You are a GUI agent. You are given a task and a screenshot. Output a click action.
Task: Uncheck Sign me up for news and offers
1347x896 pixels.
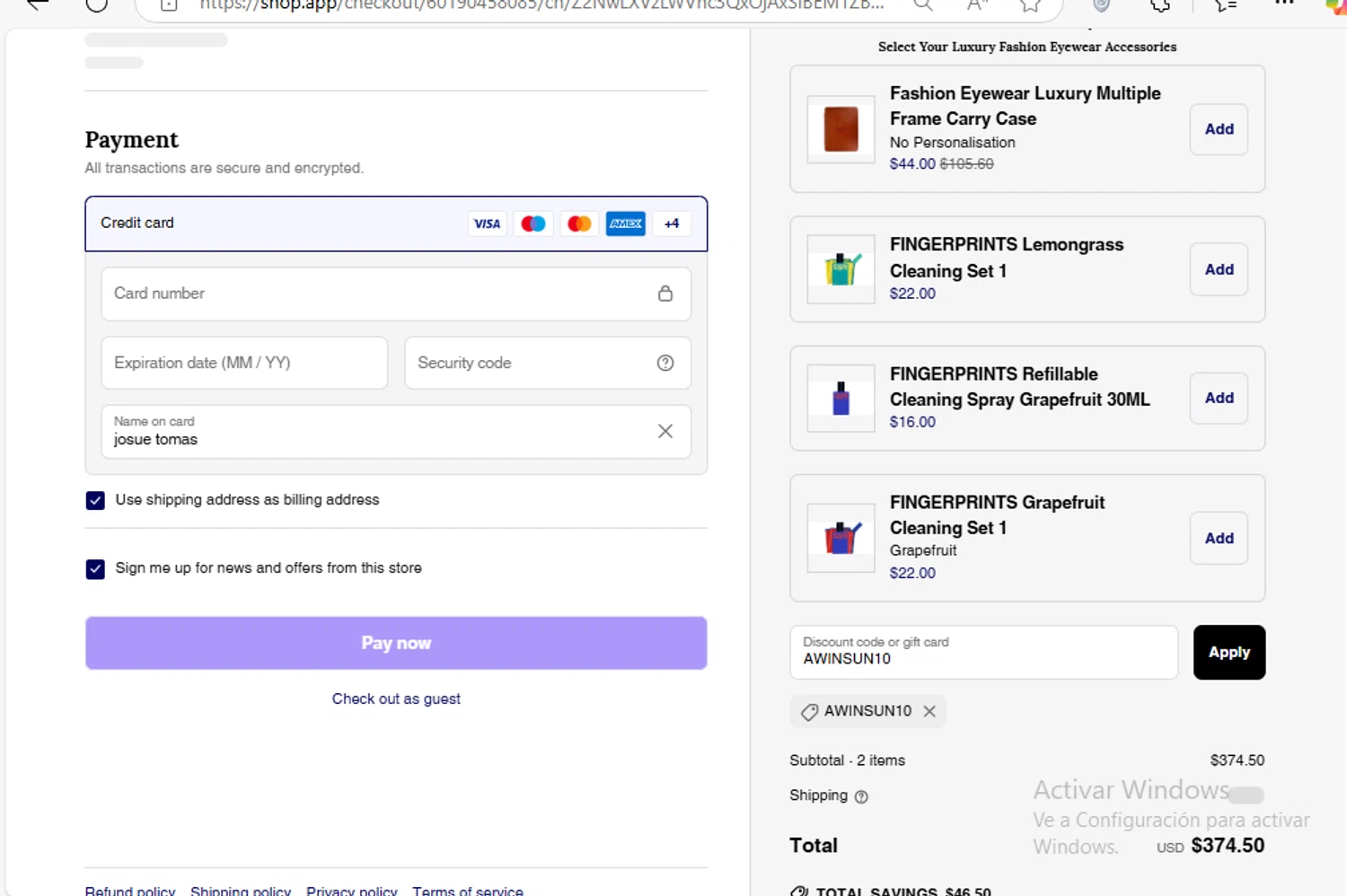click(95, 568)
